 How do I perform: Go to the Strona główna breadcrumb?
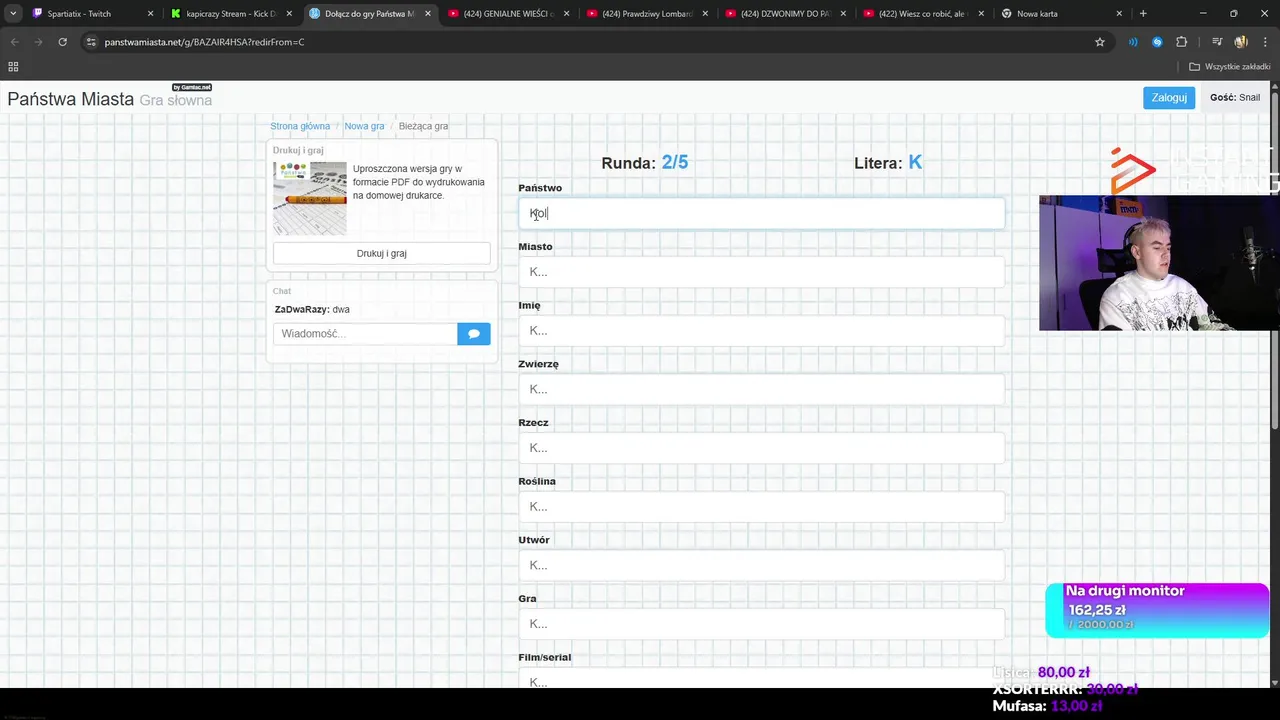300,126
